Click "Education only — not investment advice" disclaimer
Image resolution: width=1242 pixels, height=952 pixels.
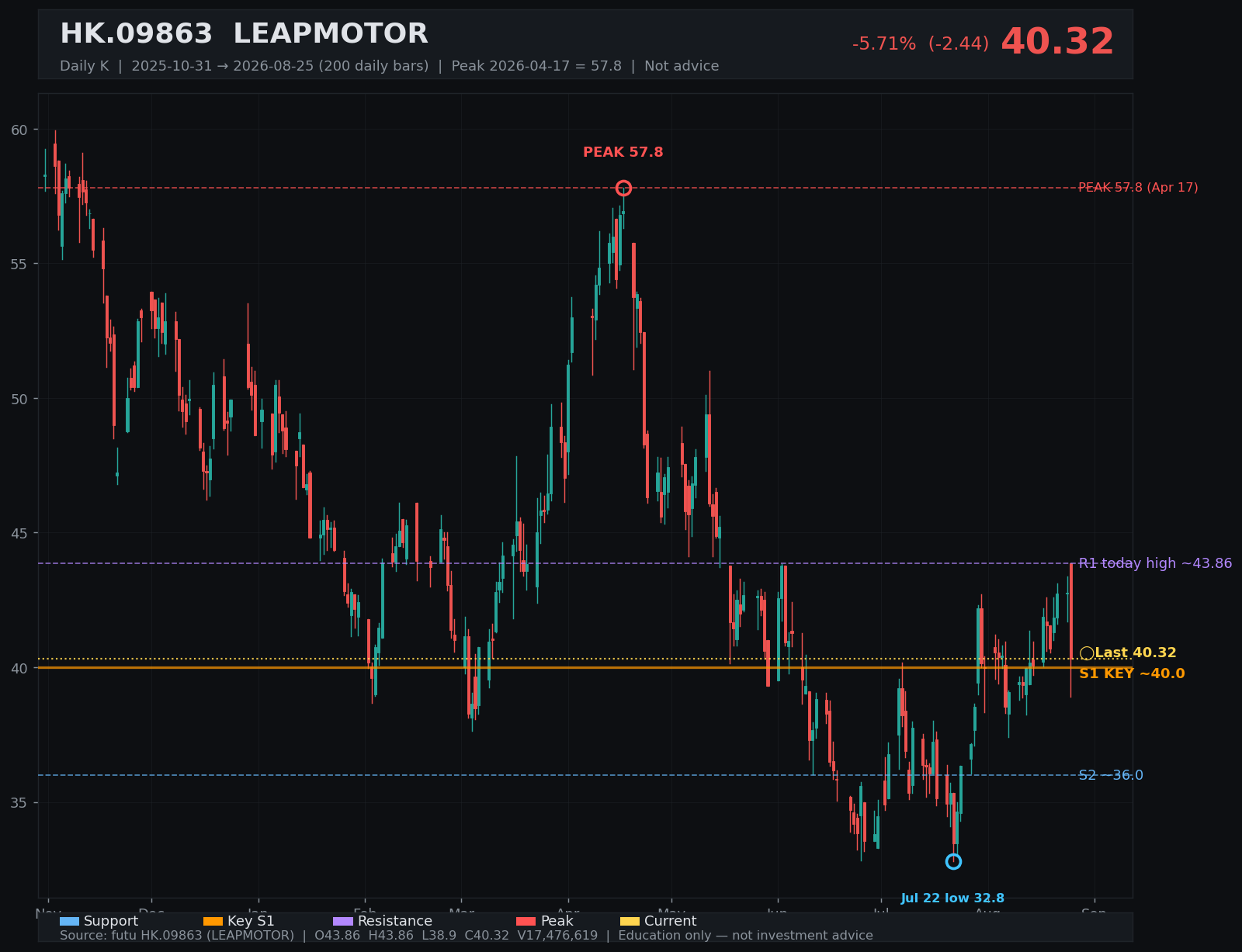pyautogui.click(x=745, y=936)
